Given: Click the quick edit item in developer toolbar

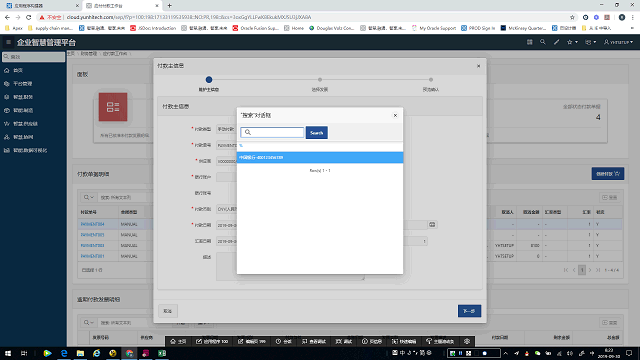Looking at the screenshot, I should pos(404,341).
